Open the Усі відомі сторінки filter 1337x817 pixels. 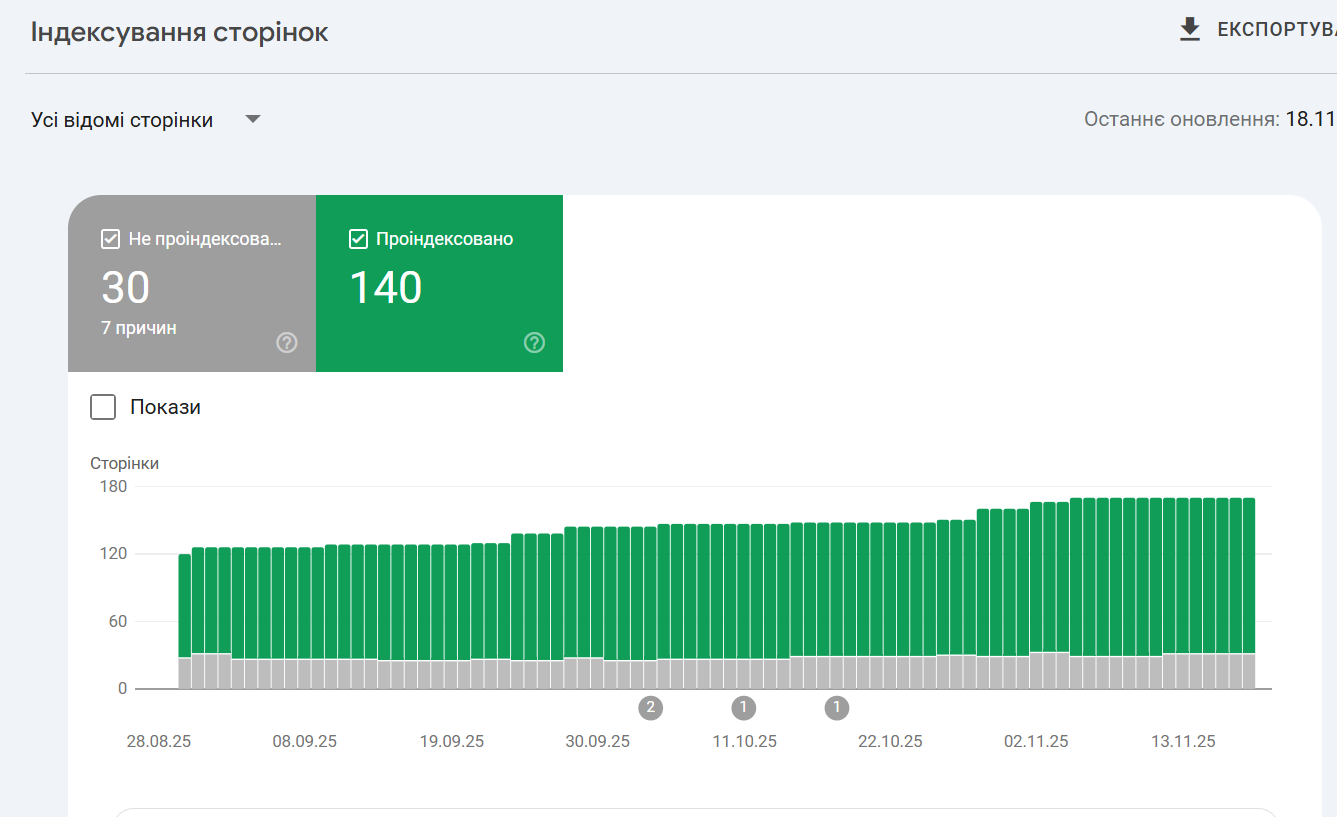(x=146, y=120)
